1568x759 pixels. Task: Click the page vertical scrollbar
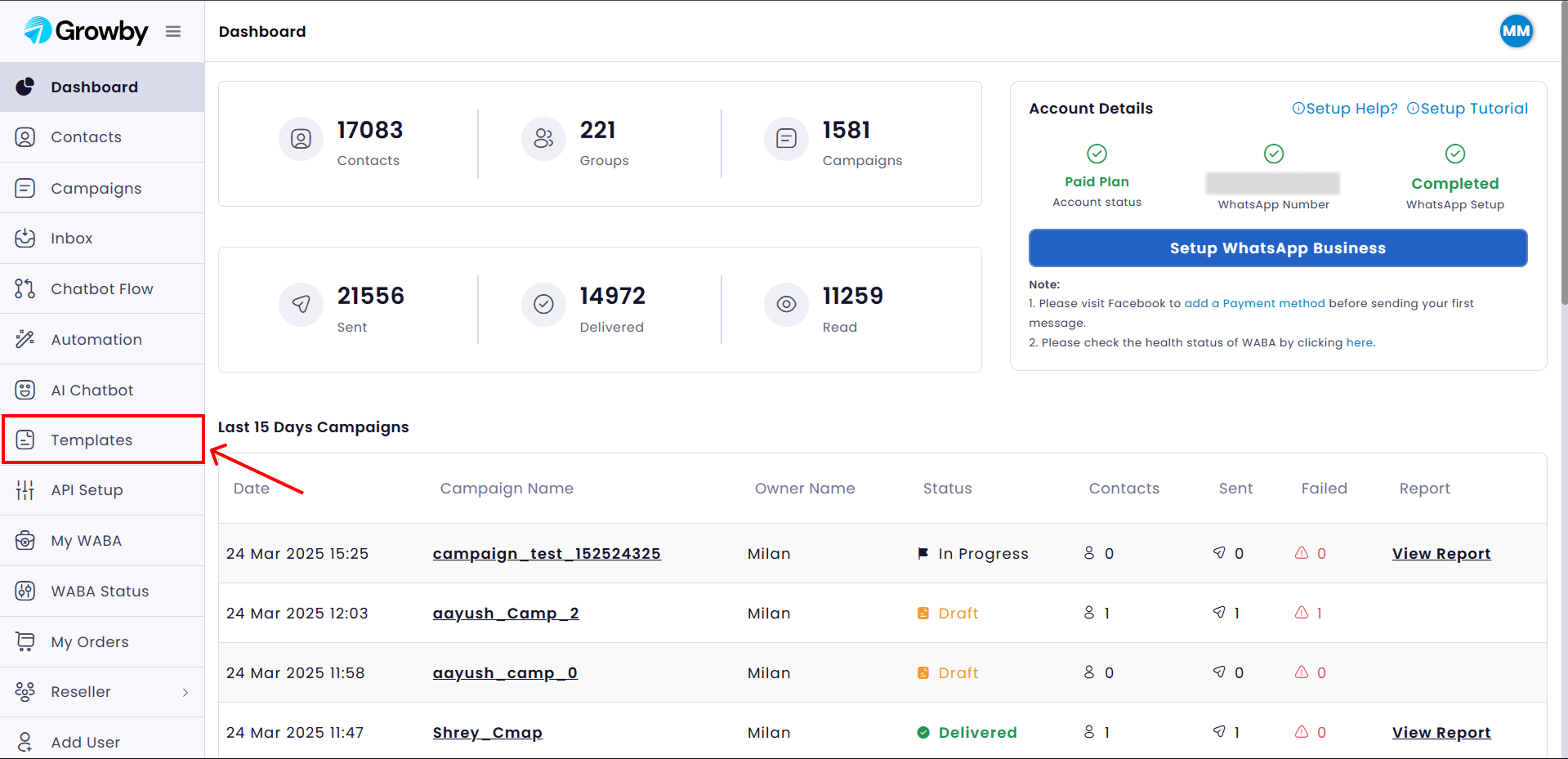tap(1563, 163)
